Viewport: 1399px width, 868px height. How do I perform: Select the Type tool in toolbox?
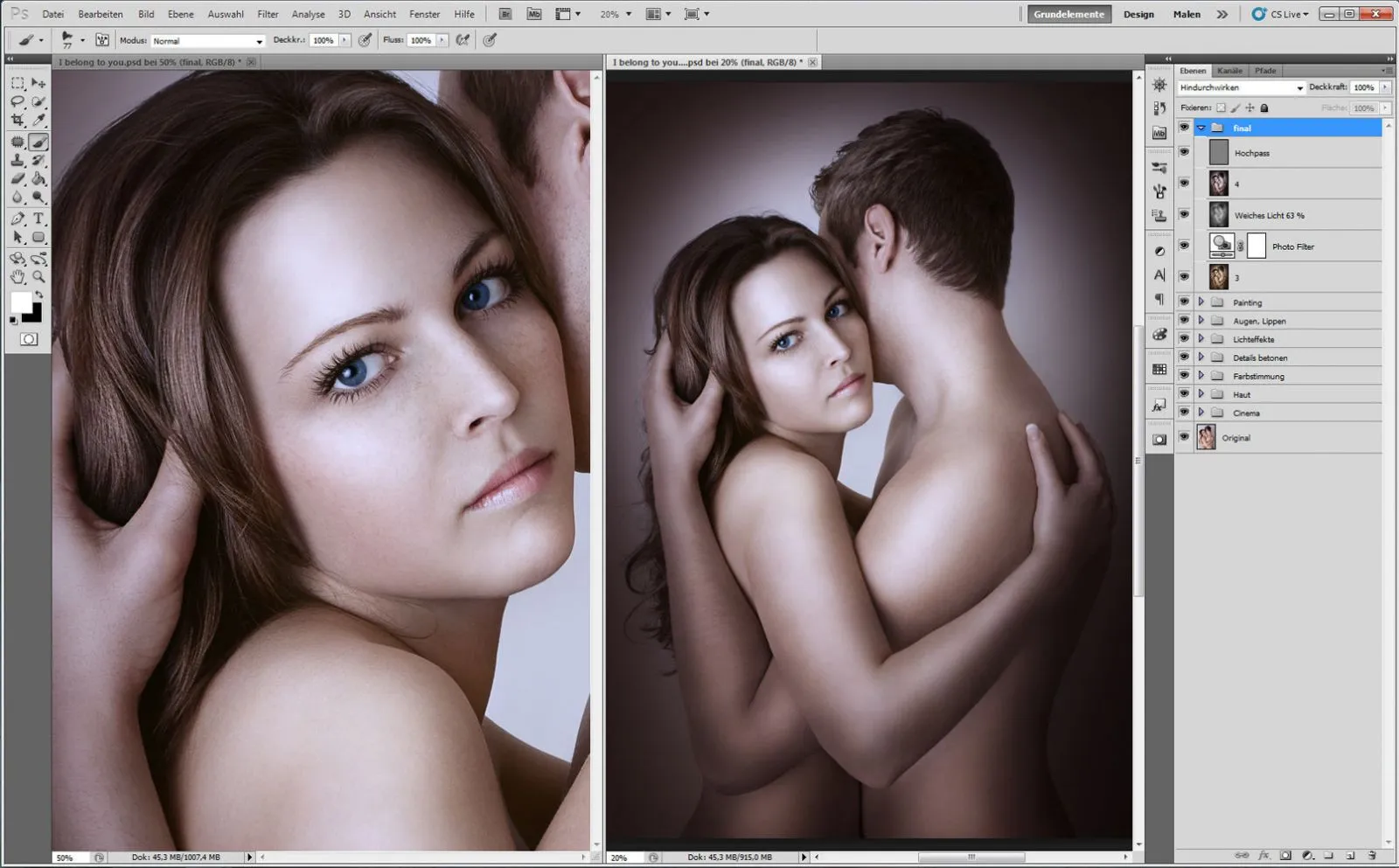38,219
